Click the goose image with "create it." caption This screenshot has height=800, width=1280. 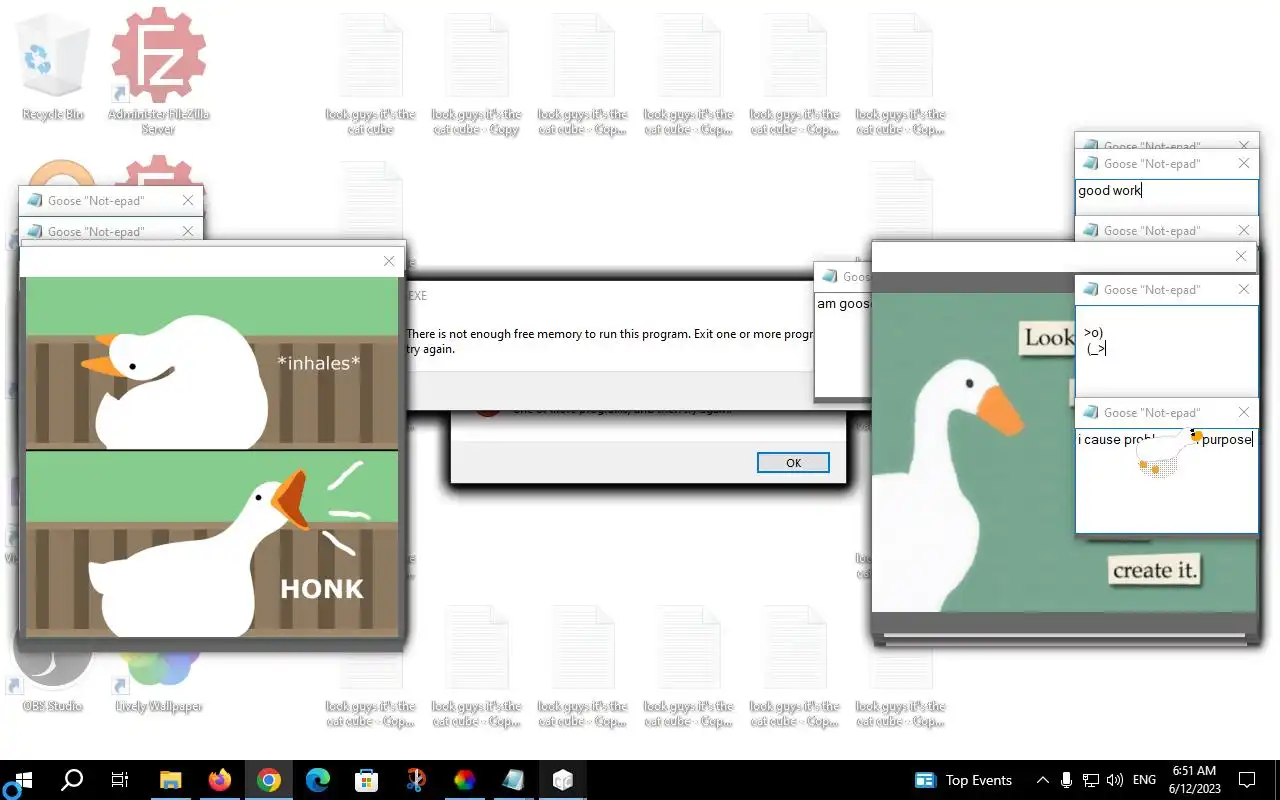[x=973, y=452]
